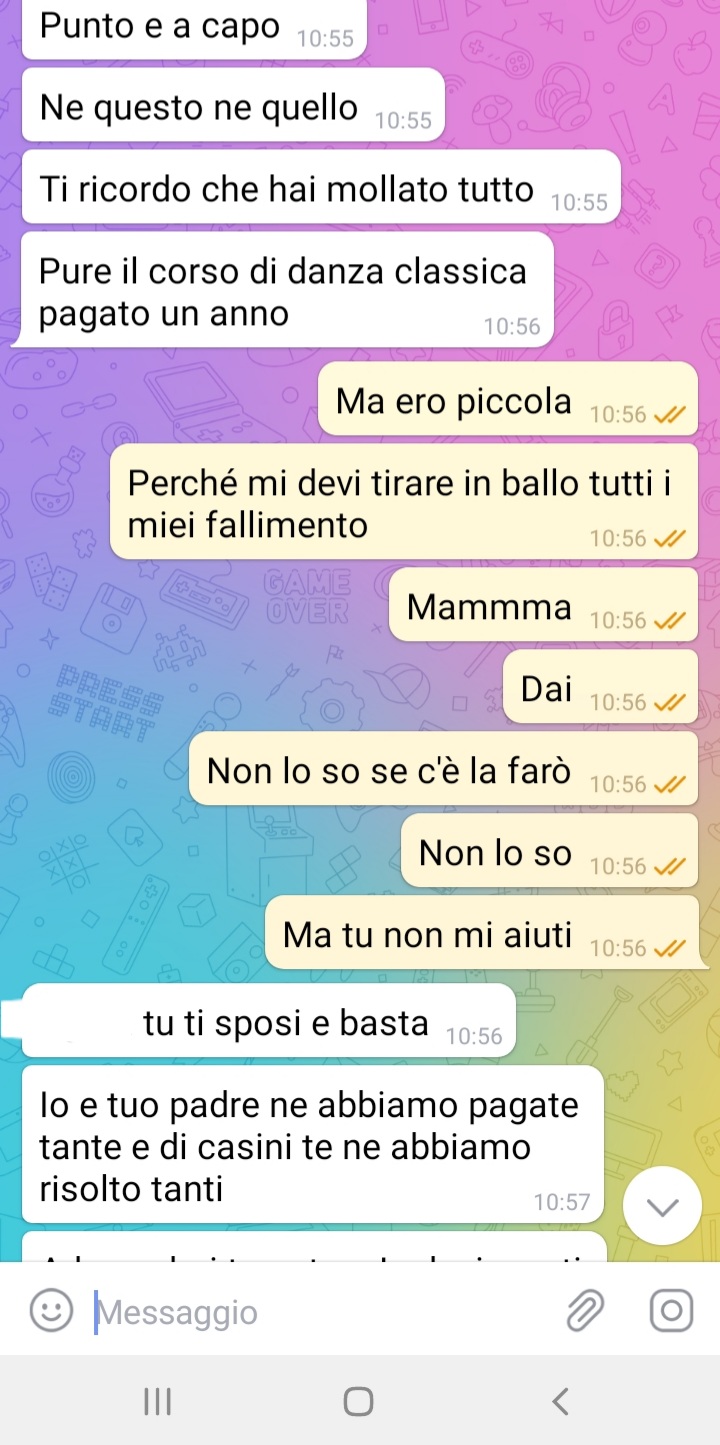720x1445 pixels.
Task: Open the emoji picker smiley icon
Action: [x=51, y=1311]
